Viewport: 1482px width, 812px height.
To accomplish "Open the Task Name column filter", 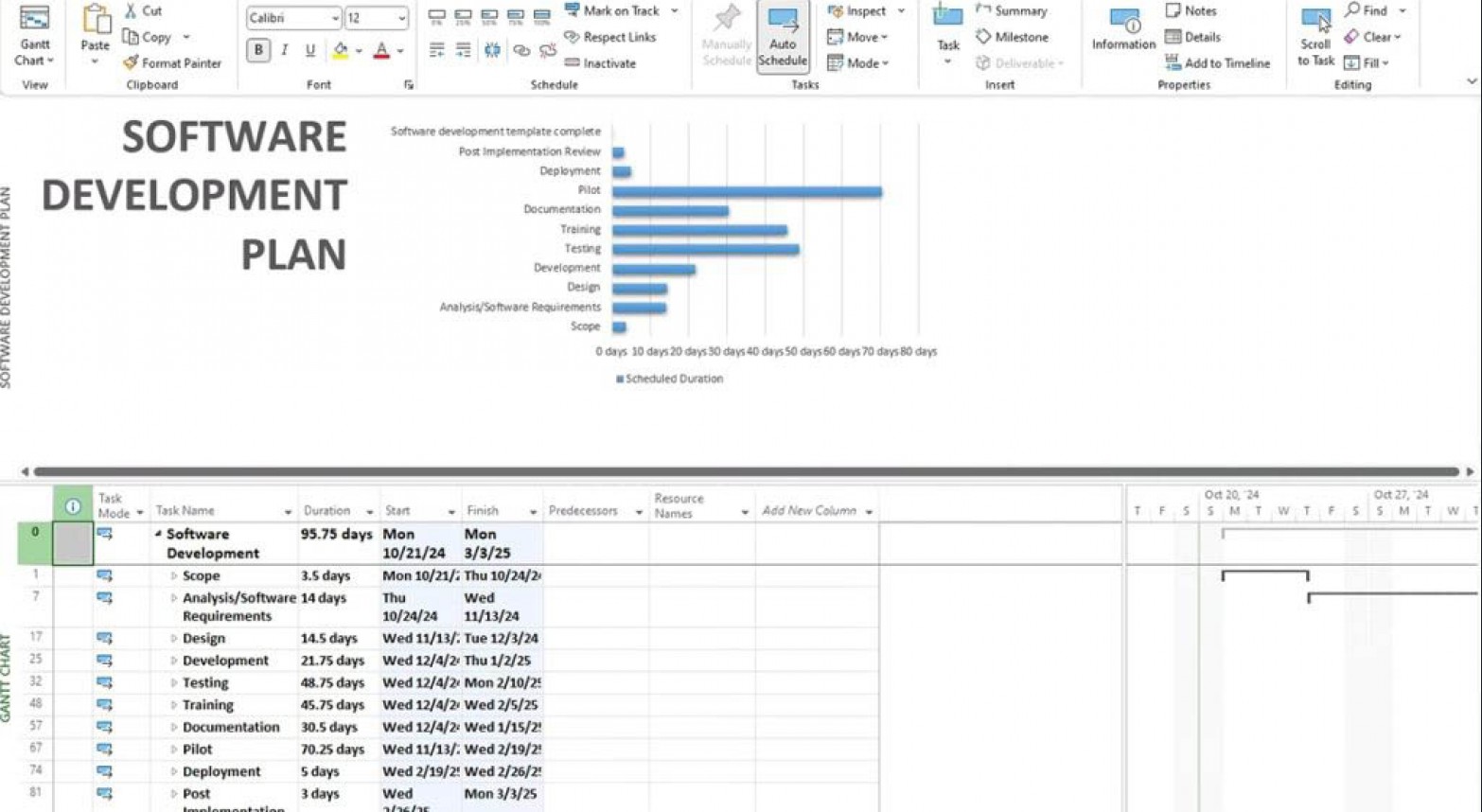I will pyautogui.click(x=288, y=512).
